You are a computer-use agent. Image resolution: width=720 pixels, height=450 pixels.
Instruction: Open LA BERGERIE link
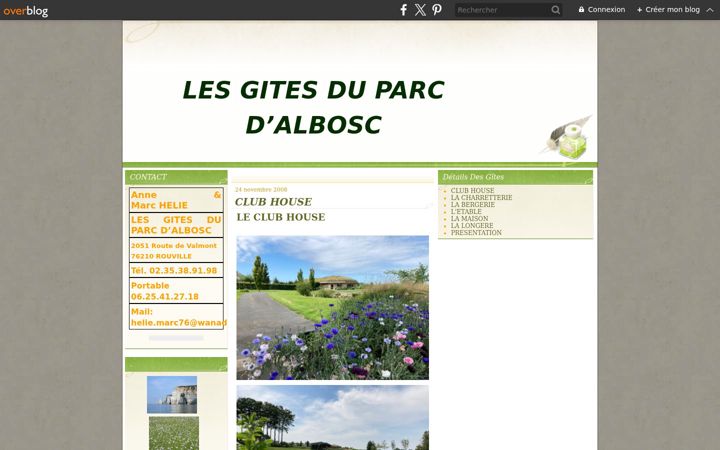pos(472,204)
